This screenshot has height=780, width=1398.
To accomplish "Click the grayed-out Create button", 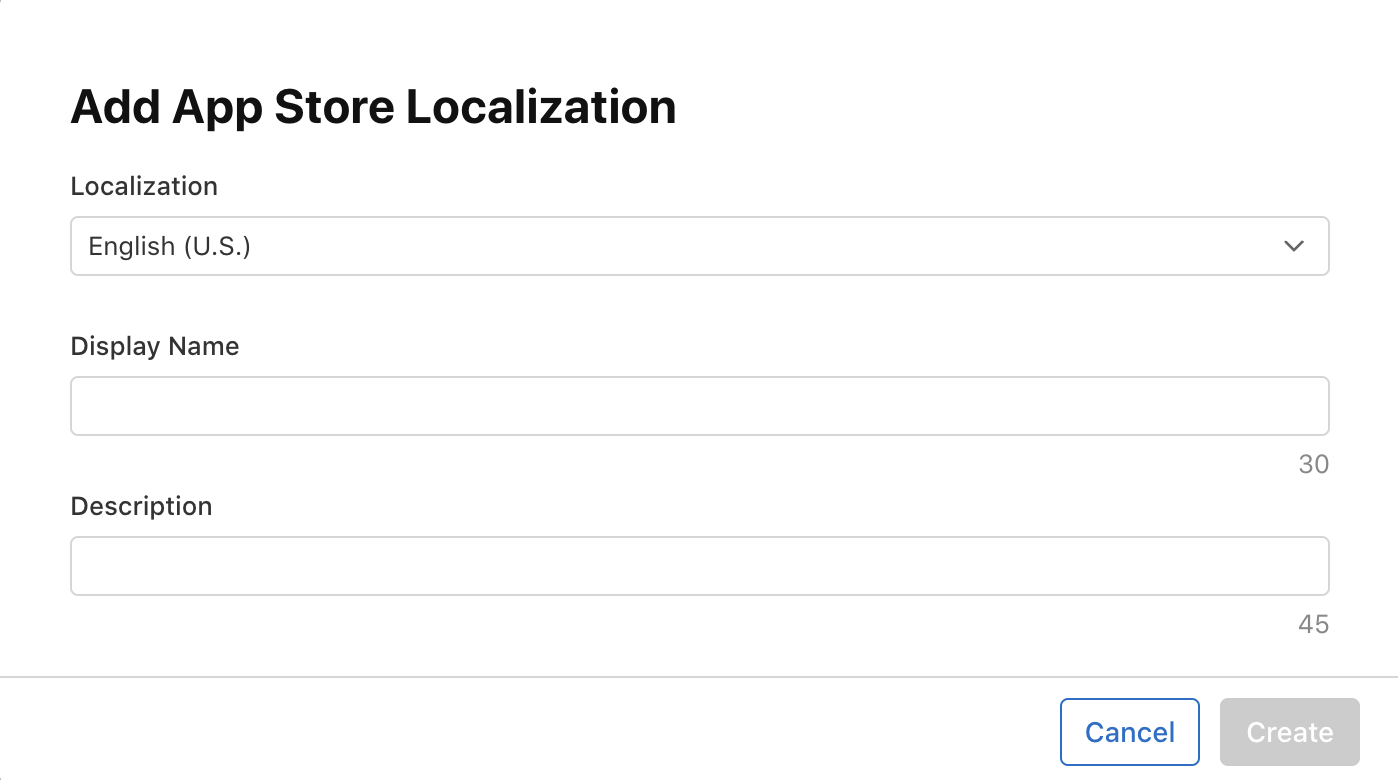I will click(x=1289, y=732).
